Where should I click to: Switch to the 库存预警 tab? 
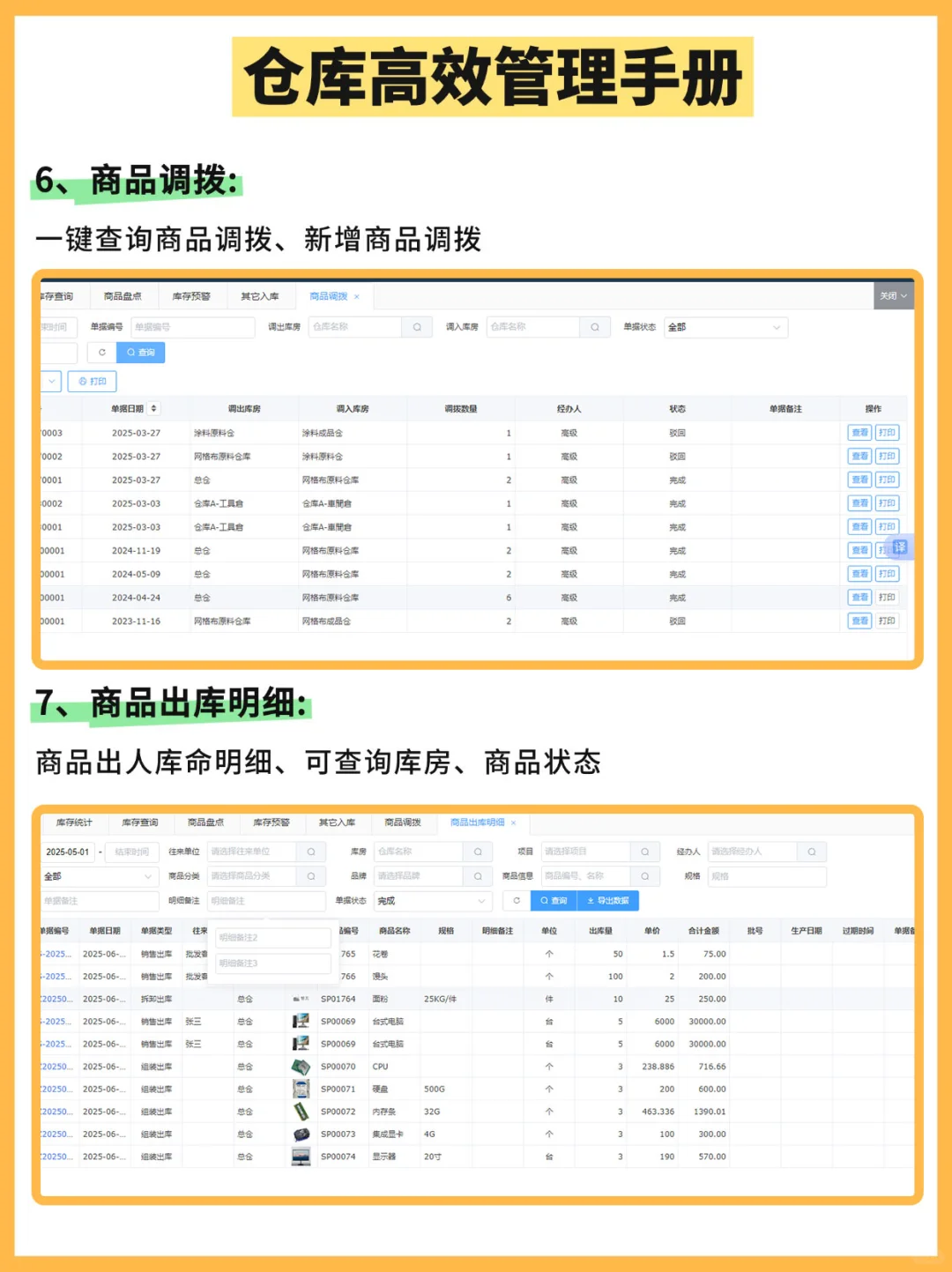pos(190,295)
